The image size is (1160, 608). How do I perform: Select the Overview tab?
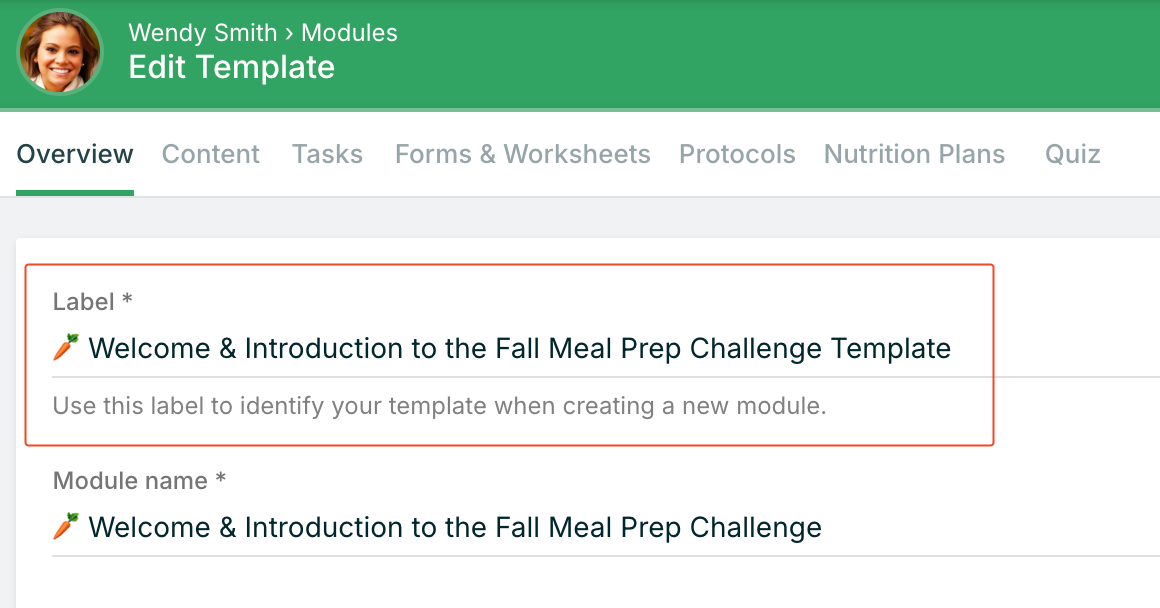pyautogui.click(x=75, y=154)
